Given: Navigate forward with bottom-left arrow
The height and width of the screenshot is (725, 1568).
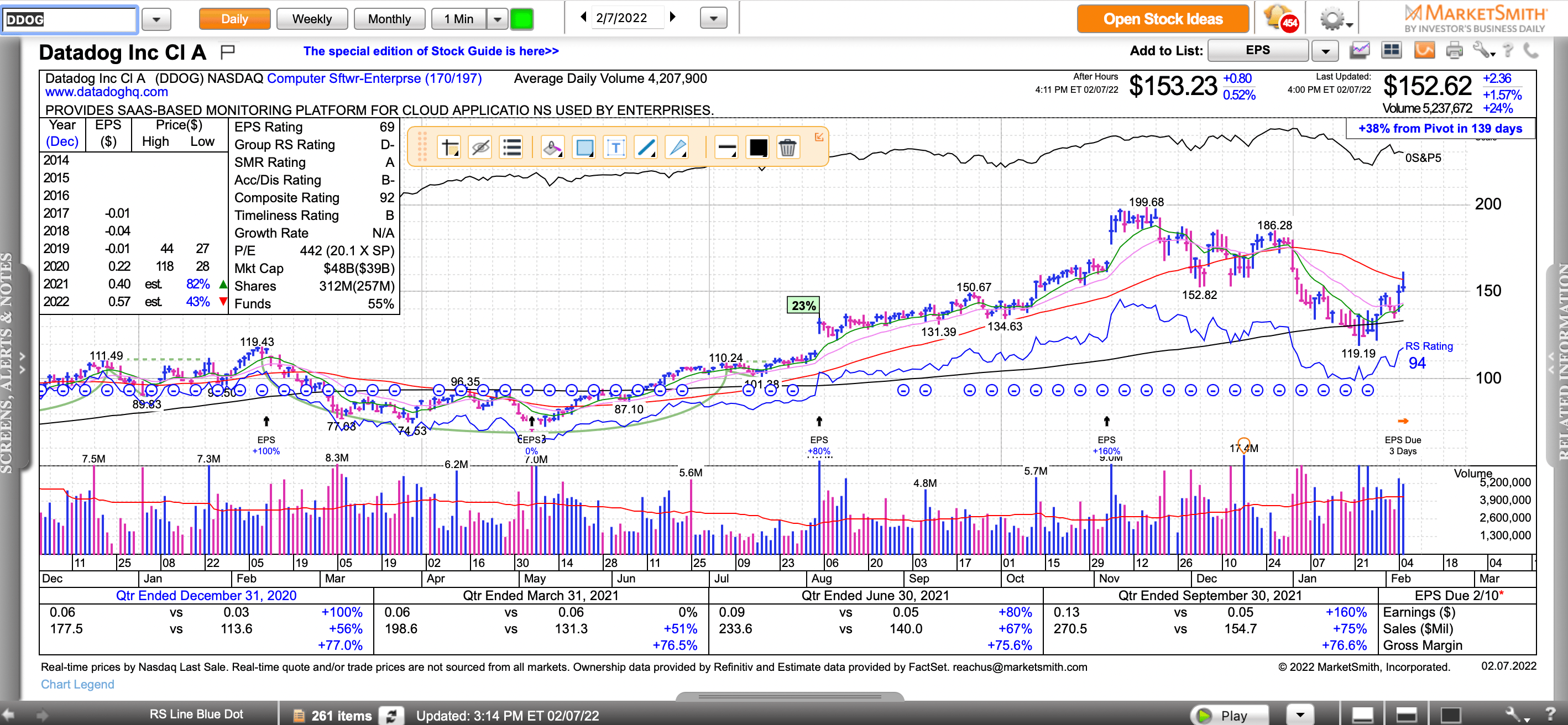Looking at the screenshot, I should pos(41,715).
